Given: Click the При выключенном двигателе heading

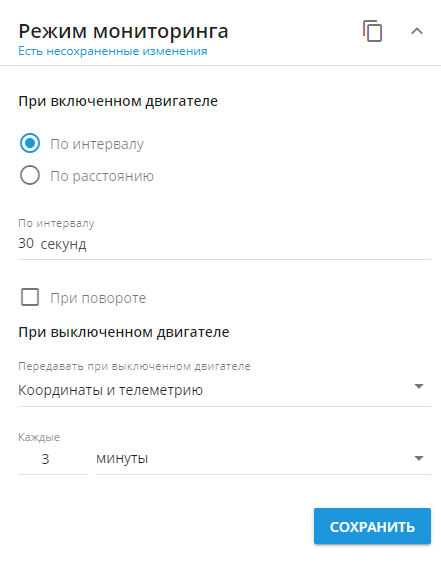Looking at the screenshot, I should (x=124, y=332).
